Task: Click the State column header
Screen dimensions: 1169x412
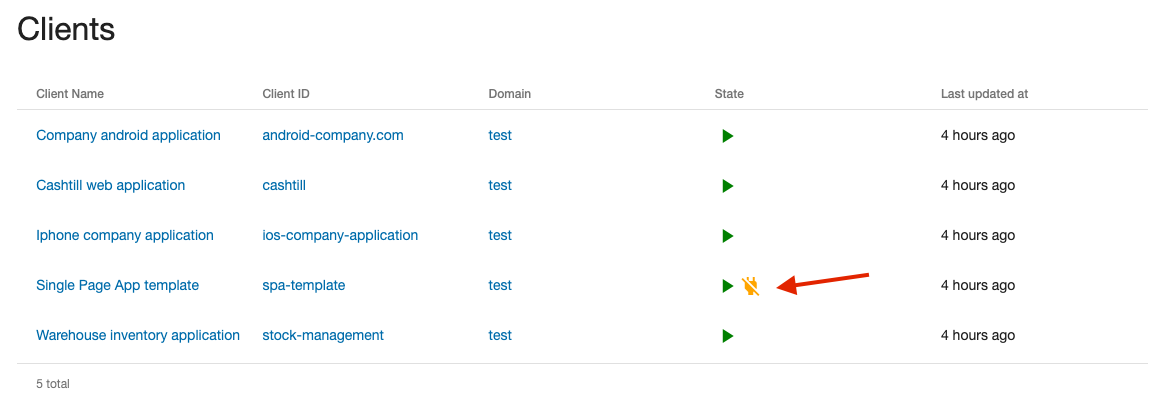Action: coord(729,94)
